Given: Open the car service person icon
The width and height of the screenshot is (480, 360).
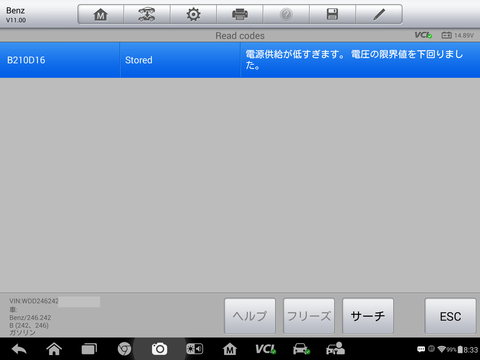Looking at the screenshot, I should 335,349.
